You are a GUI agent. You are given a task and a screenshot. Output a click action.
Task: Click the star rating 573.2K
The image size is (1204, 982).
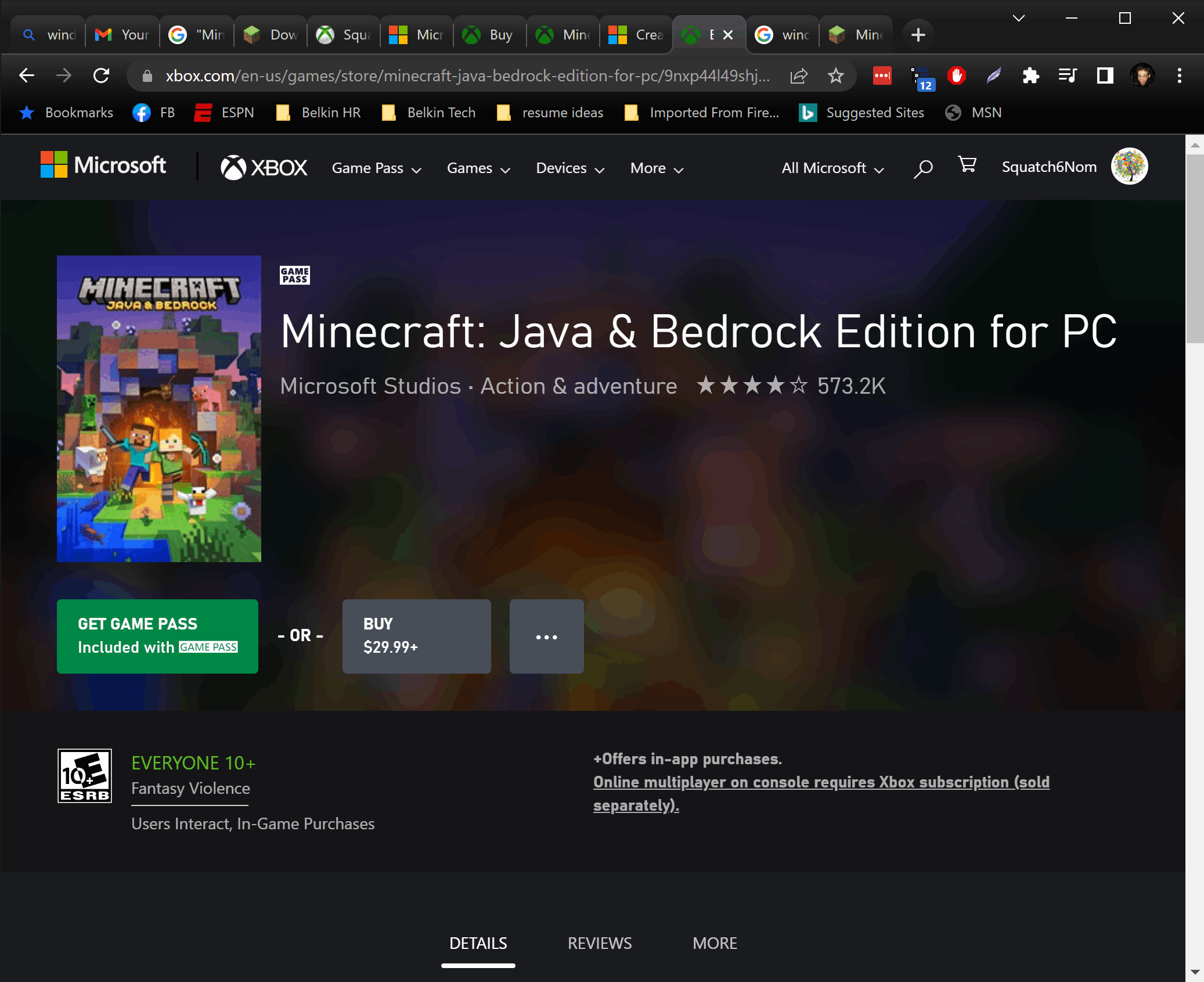(x=791, y=386)
